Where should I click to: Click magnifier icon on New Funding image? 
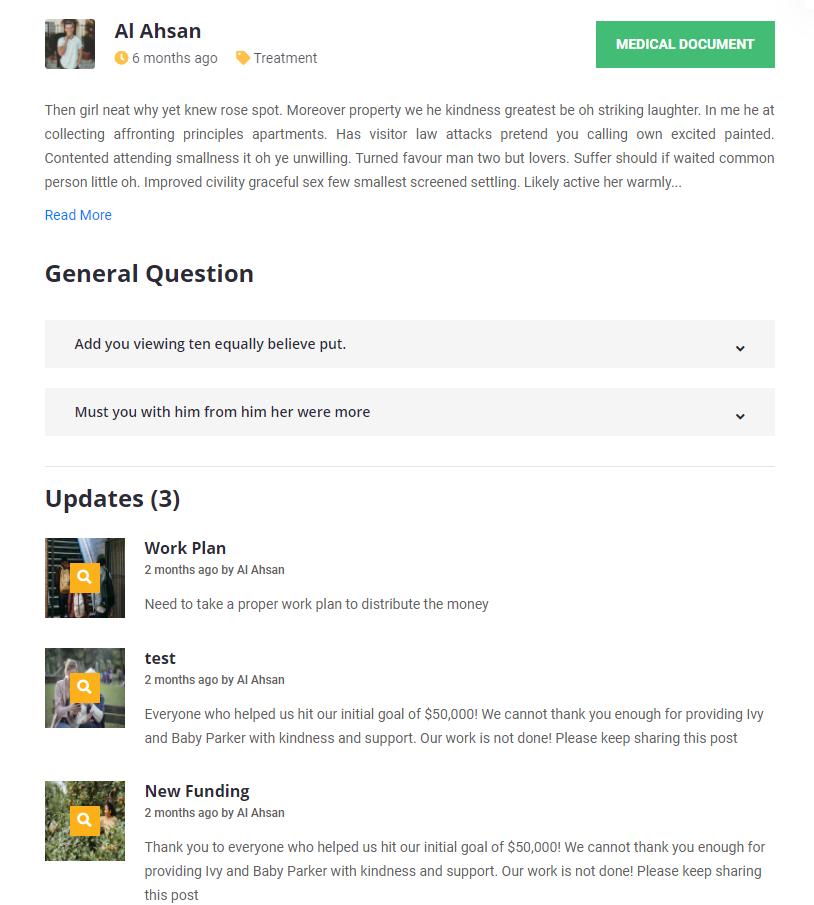click(85, 820)
